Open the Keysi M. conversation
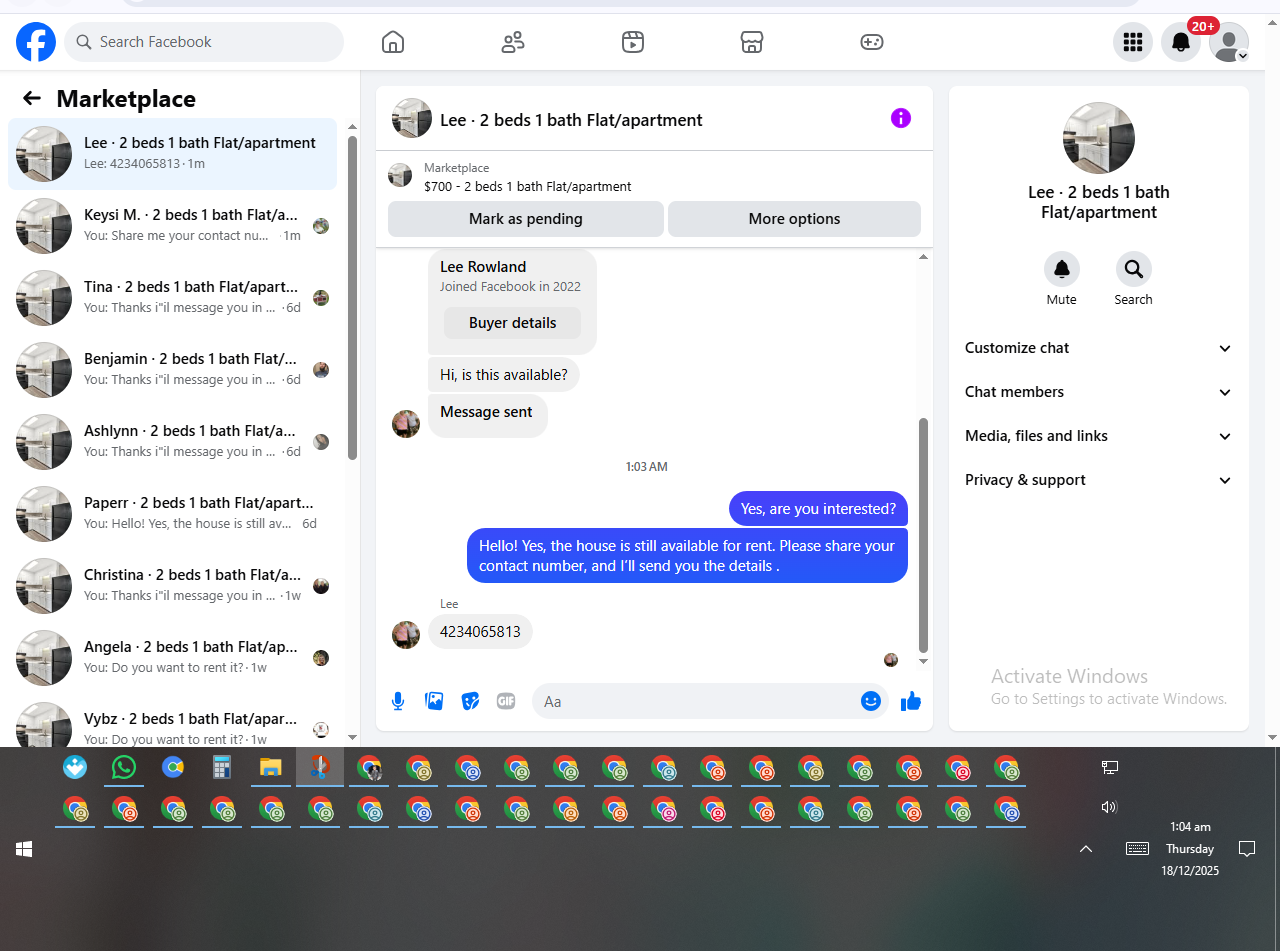The height and width of the screenshot is (951, 1280). 172,226
